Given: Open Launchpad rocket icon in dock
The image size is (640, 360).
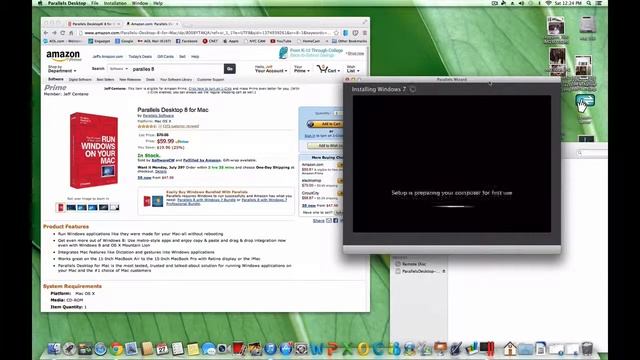Looking at the screenshot, I should pos(69,349).
